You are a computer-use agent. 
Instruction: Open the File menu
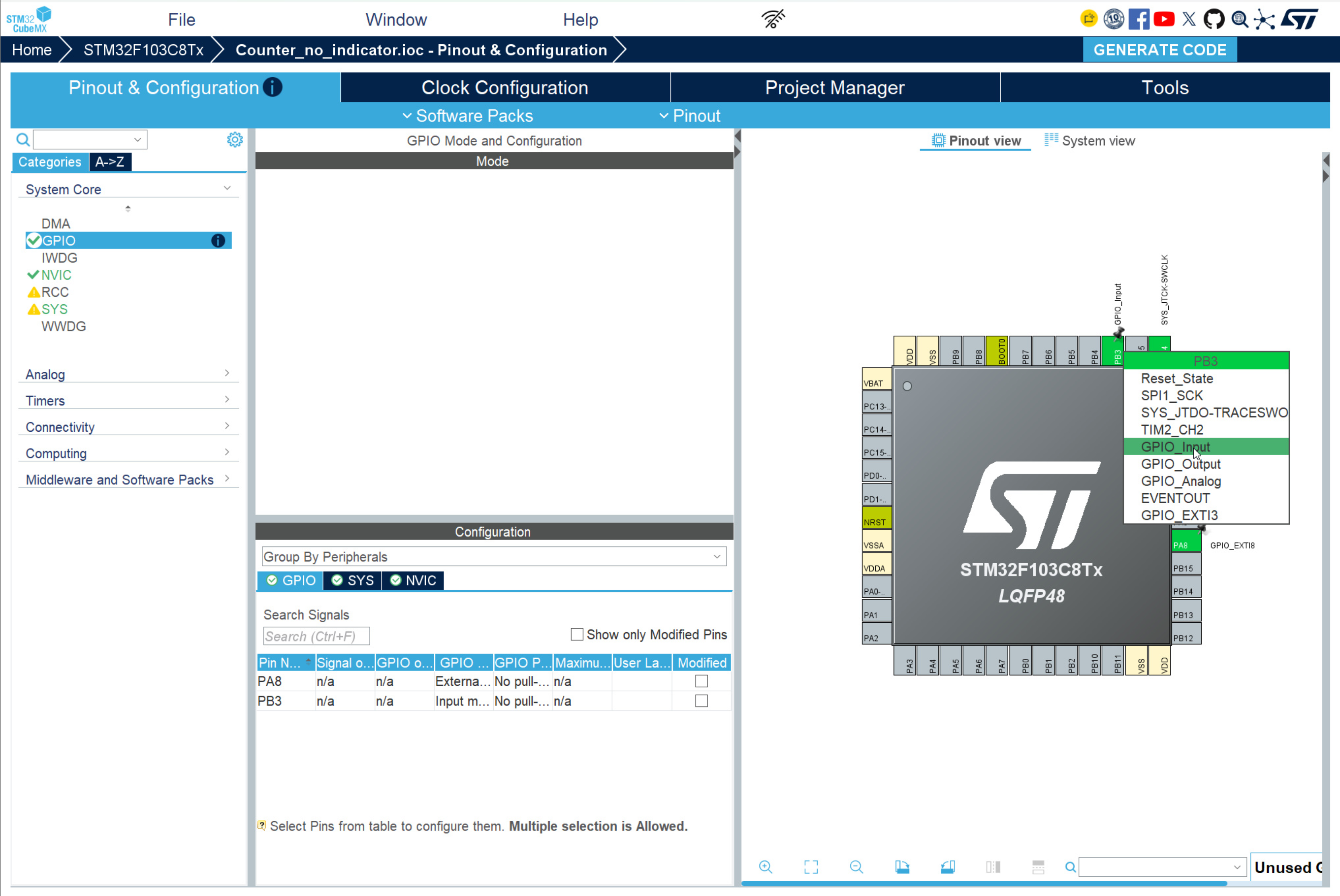[x=182, y=19]
